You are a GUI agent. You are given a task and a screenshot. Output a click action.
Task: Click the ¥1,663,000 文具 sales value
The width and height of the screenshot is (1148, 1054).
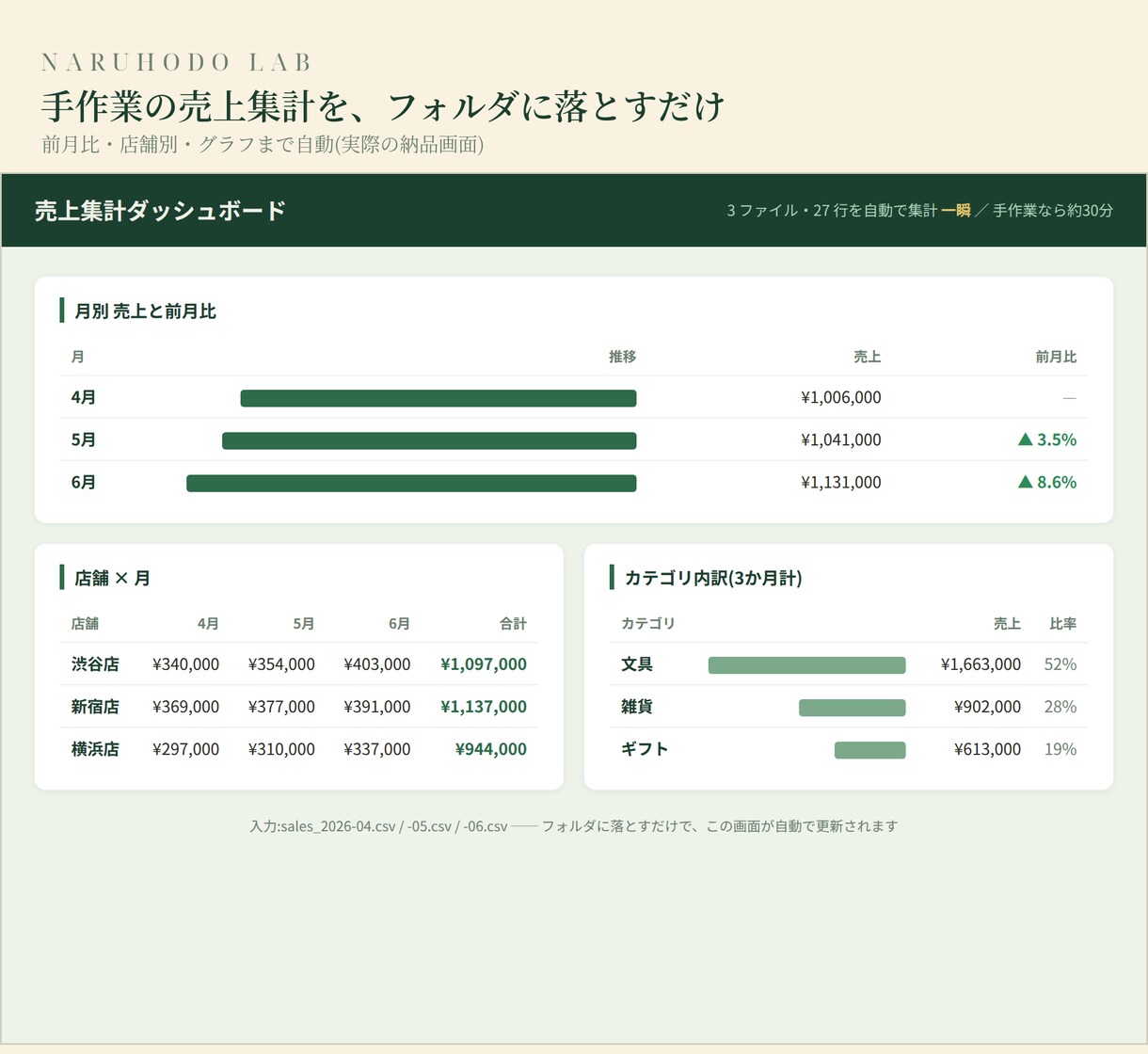(x=981, y=663)
